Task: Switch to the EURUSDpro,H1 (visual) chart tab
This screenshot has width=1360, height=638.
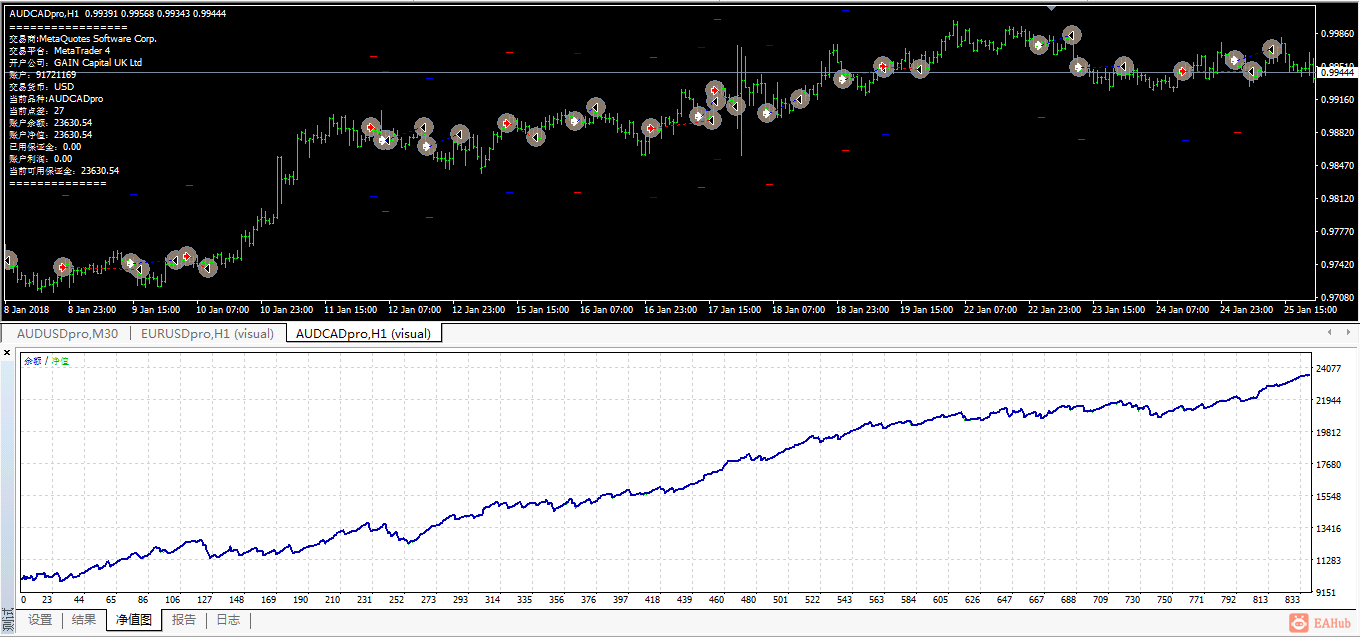Action: (x=207, y=334)
